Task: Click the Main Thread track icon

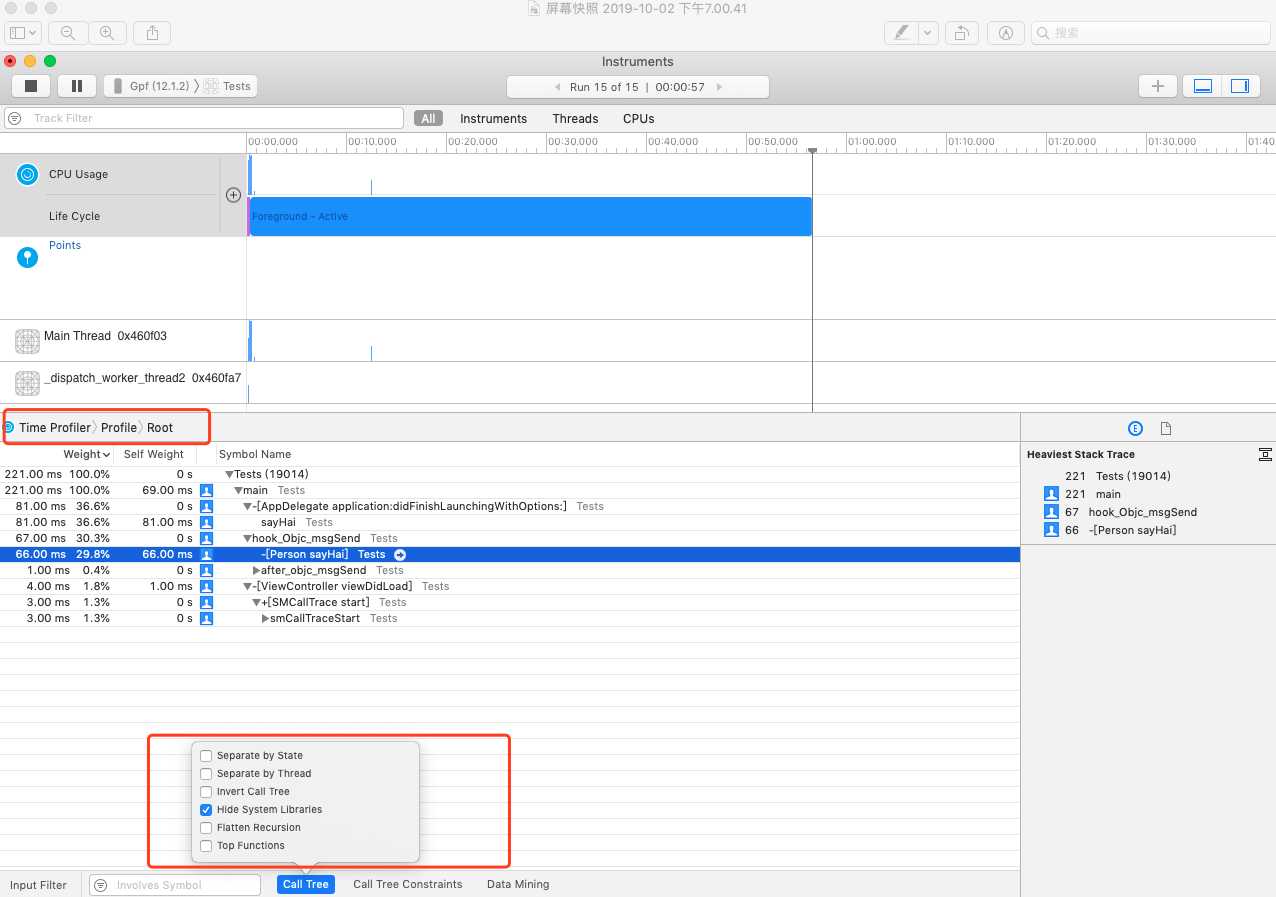Action: [27, 341]
